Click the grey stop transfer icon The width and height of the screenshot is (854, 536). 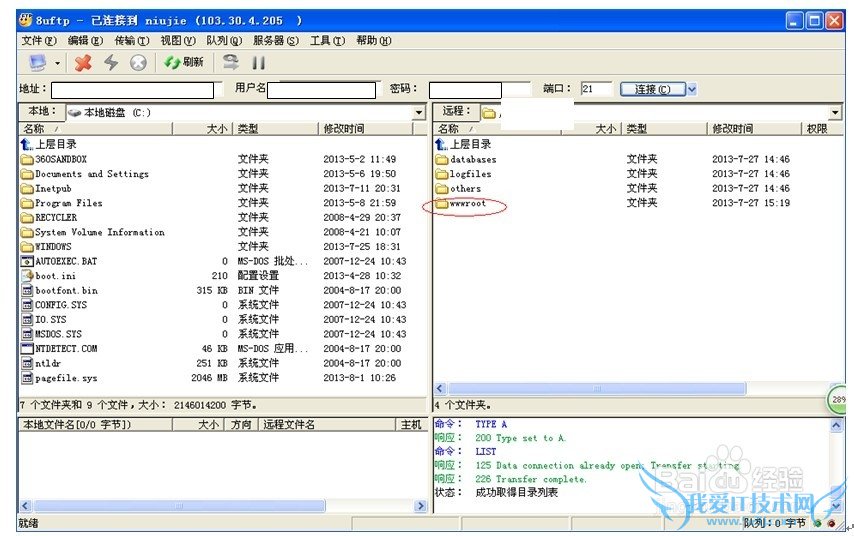pyautogui.click(x=138, y=63)
